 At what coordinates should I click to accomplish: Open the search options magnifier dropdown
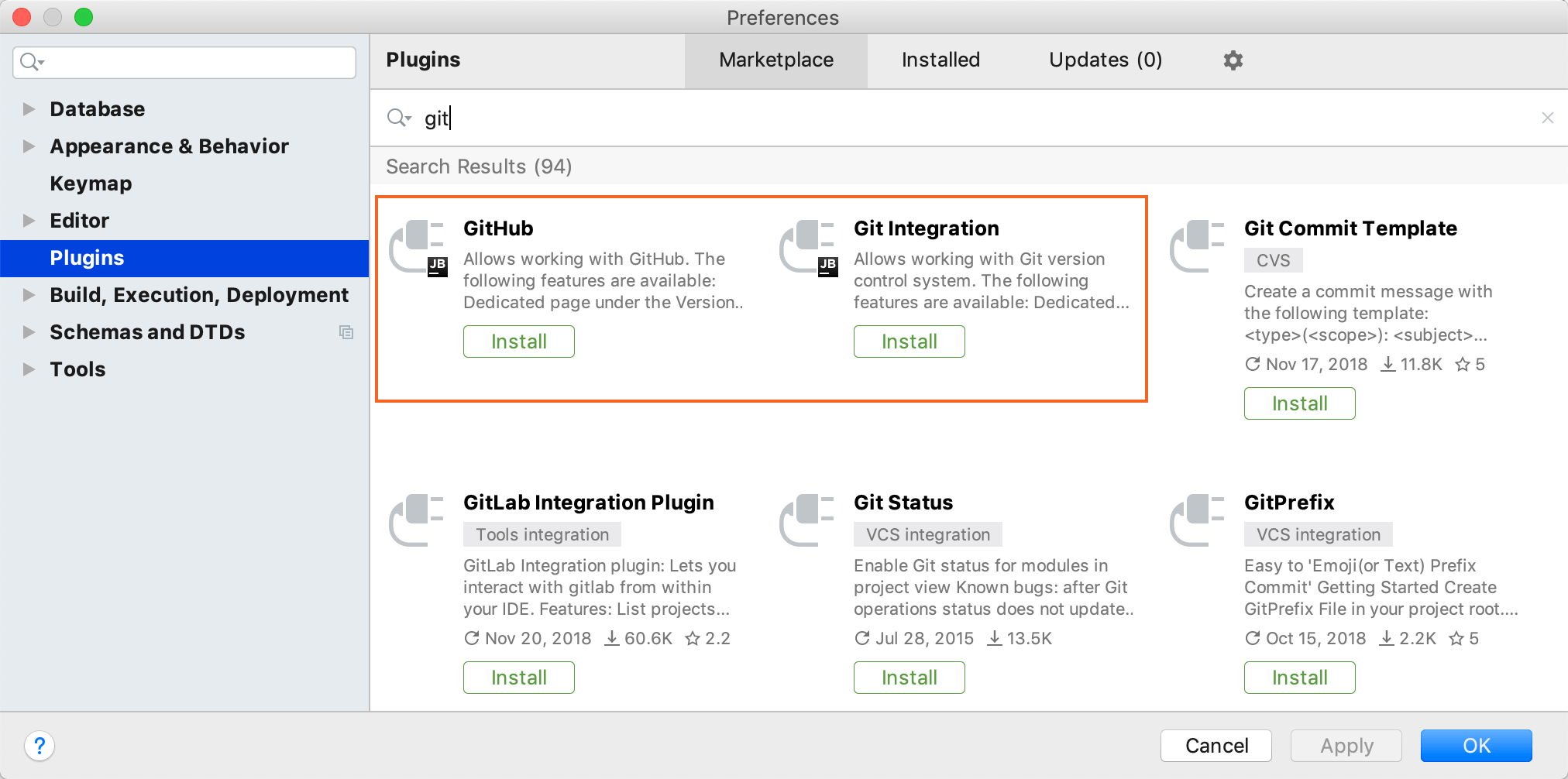(399, 118)
